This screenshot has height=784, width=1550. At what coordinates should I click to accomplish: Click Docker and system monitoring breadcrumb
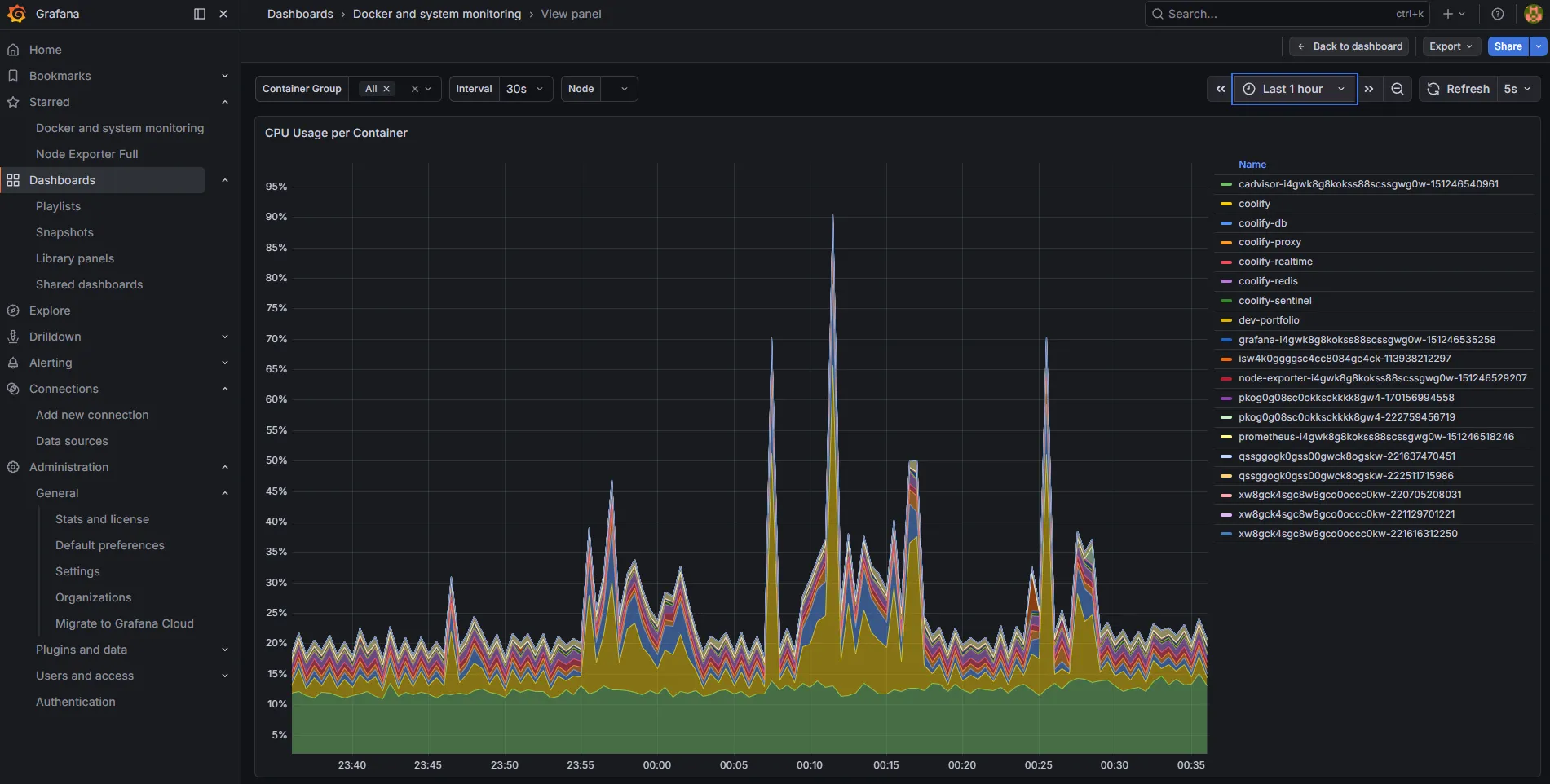437,14
